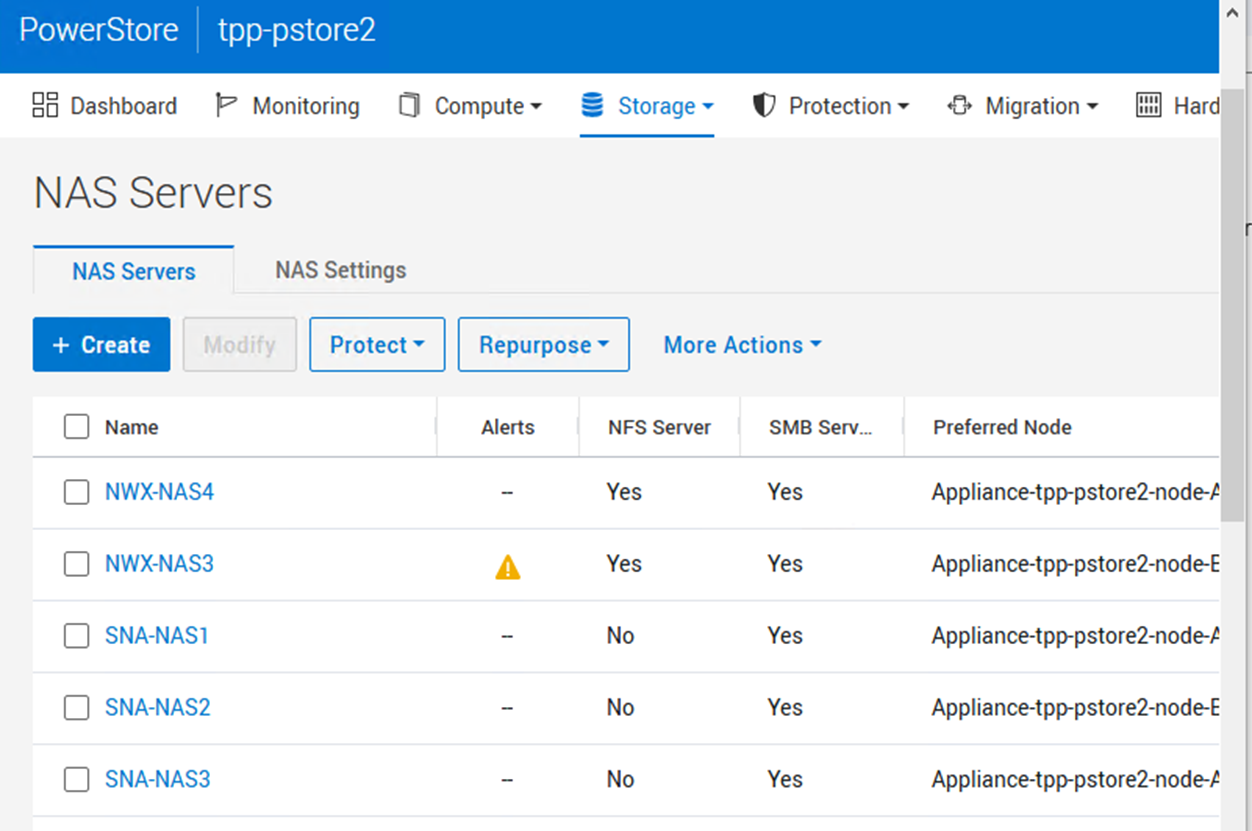Sort by the SMB Server column header
This screenshot has width=1252, height=831.
point(821,427)
